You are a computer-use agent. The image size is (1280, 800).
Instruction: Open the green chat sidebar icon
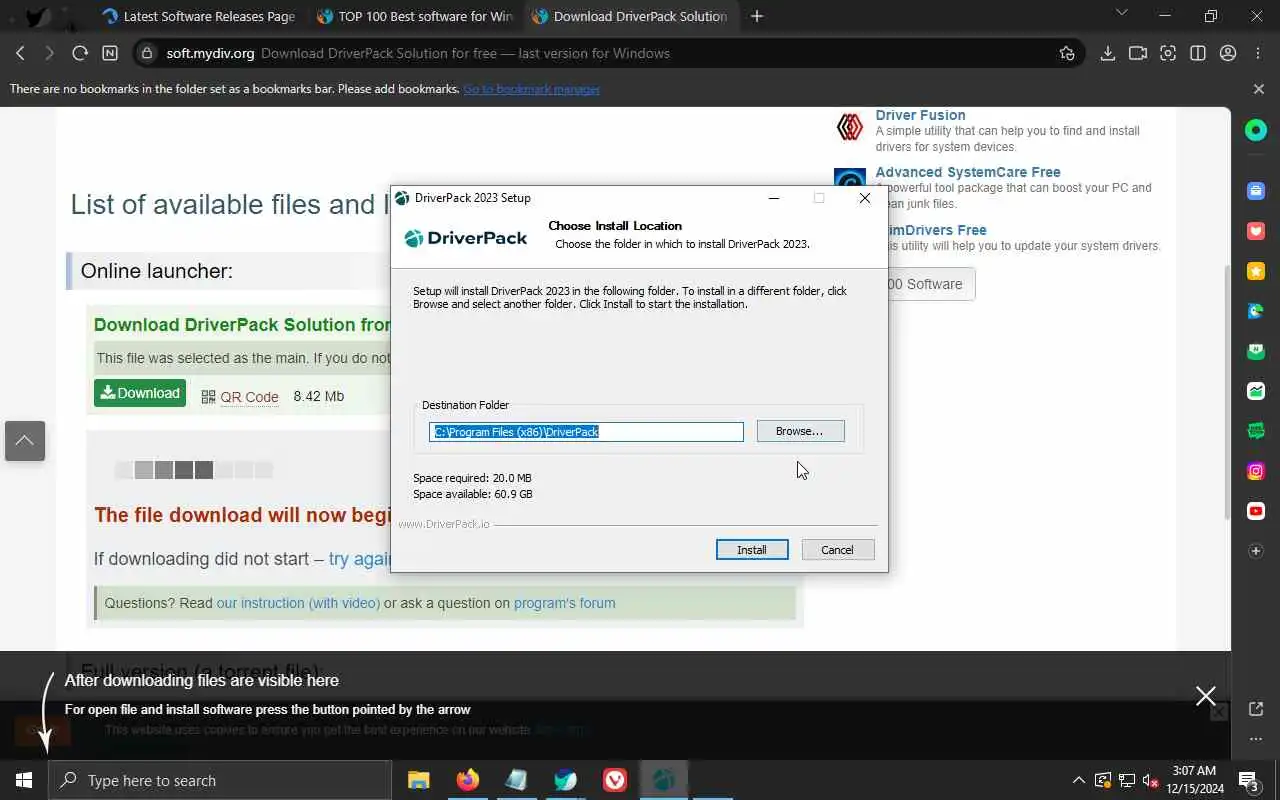tap(1256, 431)
